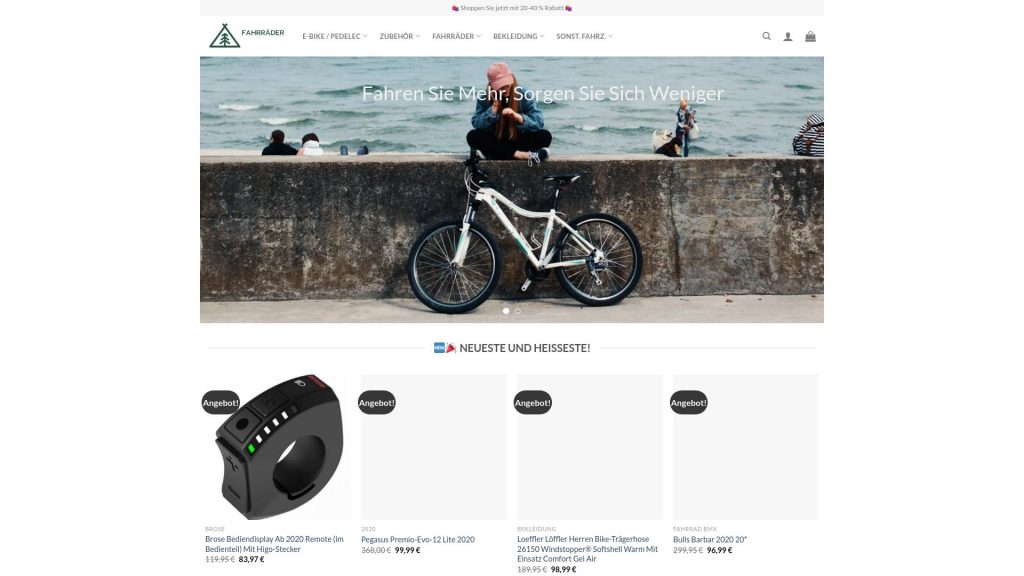Open the shopping bag cart icon
Image resolution: width=1024 pixels, height=576 pixels.
click(810, 37)
